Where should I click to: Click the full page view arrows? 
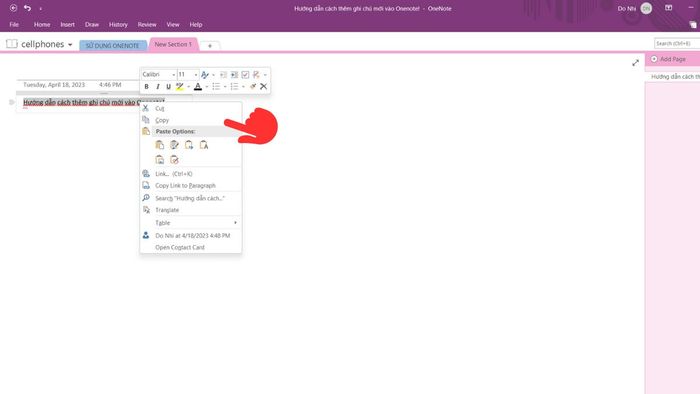pyautogui.click(x=635, y=63)
